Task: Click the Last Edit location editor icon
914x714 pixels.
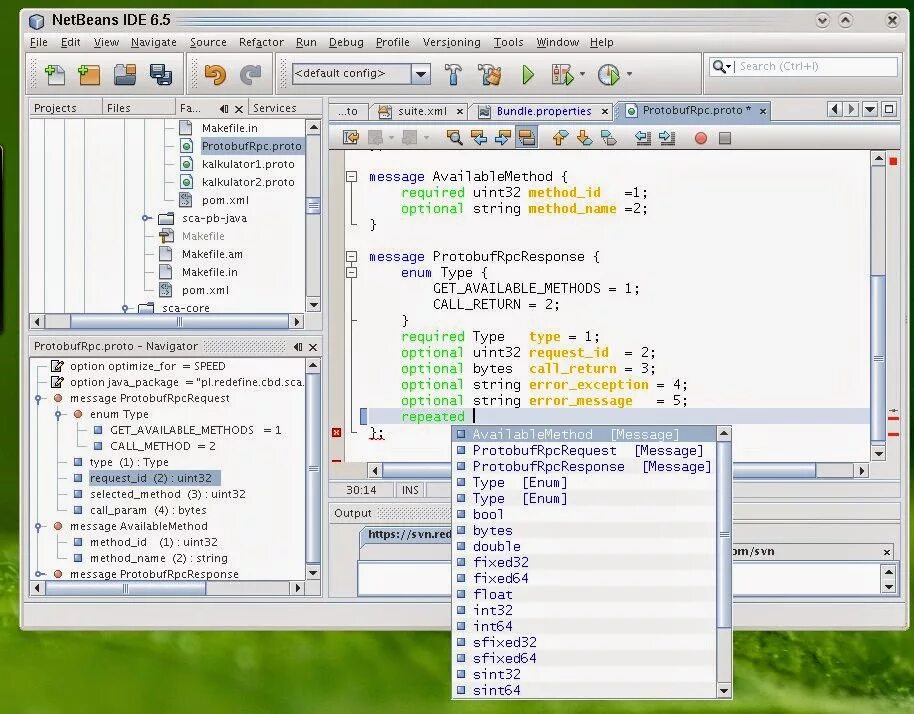Action: point(351,138)
